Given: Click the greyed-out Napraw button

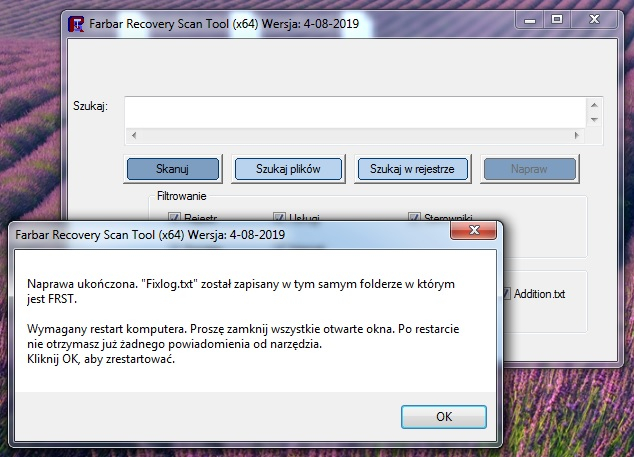Looking at the screenshot, I should click(529, 169).
